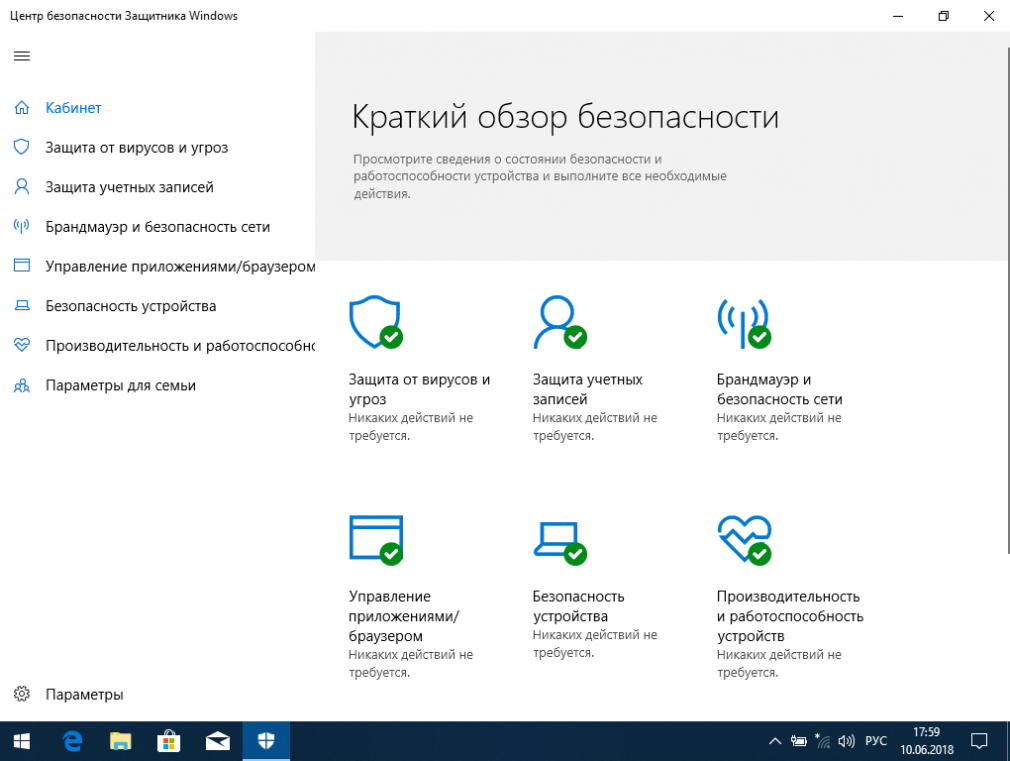This screenshot has width=1010, height=761.
Task: Go to Безопасность устройства in sidebar
Action: 131,306
